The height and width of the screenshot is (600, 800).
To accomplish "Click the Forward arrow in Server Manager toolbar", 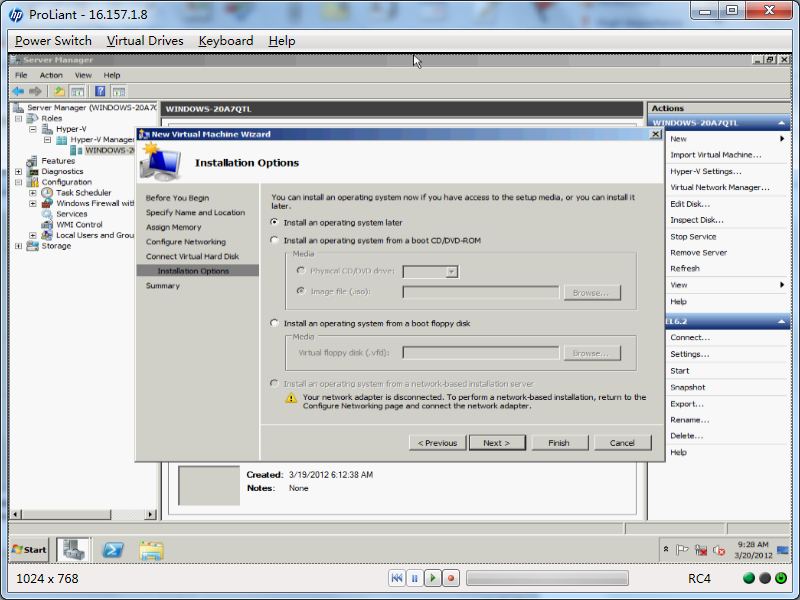I will tap(35, 91).
